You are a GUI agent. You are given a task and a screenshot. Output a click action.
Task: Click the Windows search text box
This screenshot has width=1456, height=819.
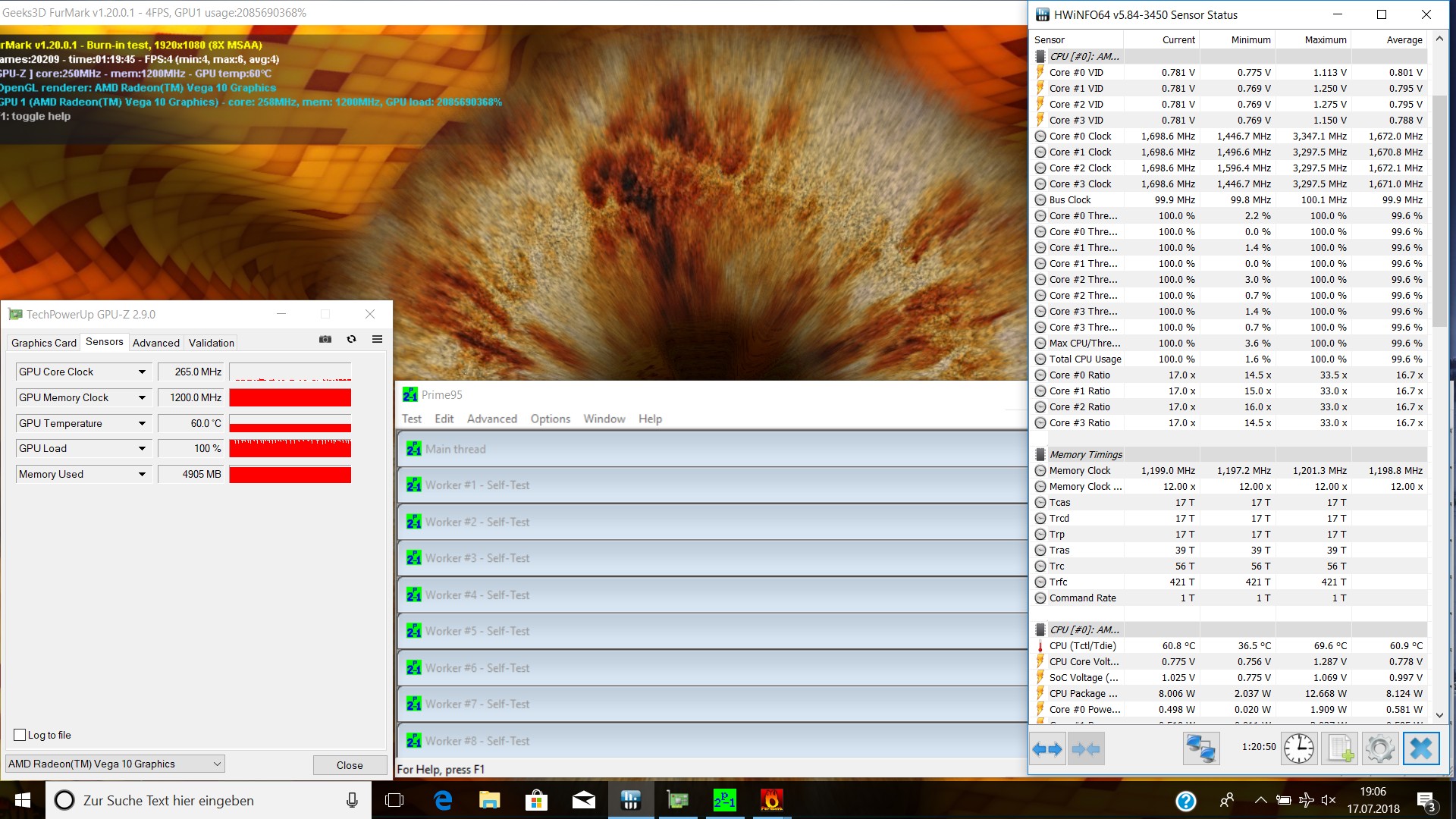[x=209, y=800]
